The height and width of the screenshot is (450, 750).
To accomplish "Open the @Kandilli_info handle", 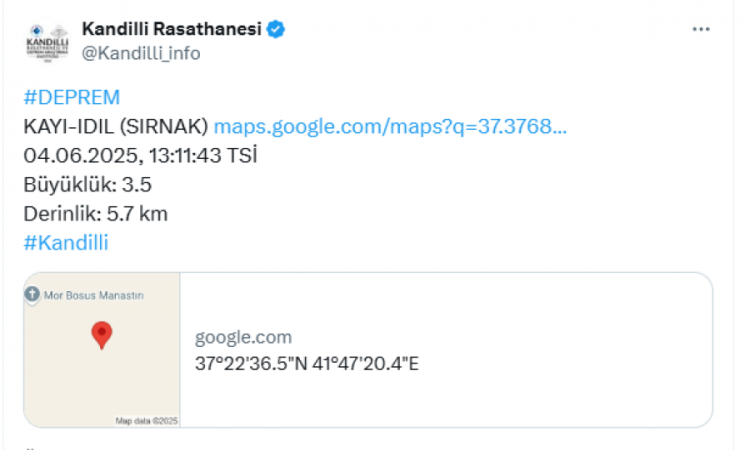I will click(x=141, y=53).
